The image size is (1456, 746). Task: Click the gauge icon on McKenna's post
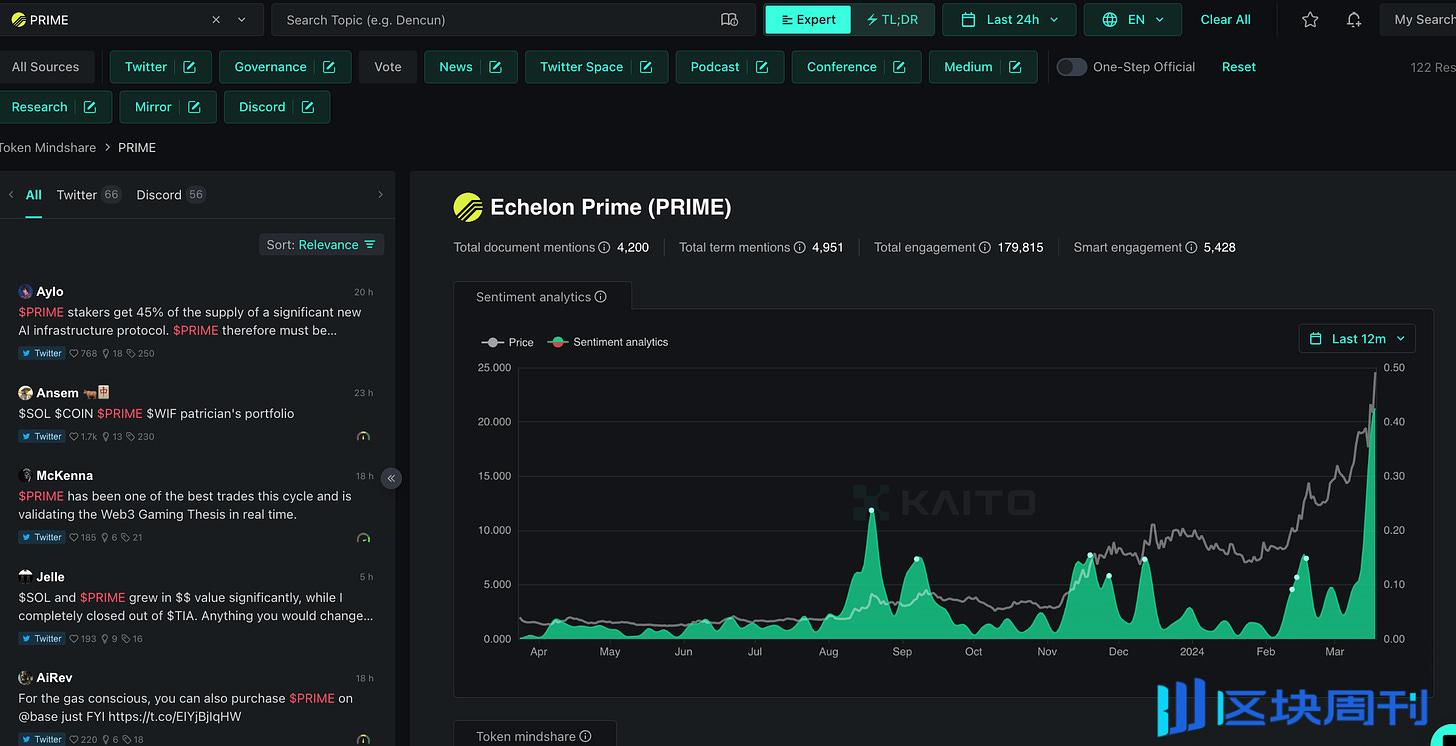coord(363,538)
